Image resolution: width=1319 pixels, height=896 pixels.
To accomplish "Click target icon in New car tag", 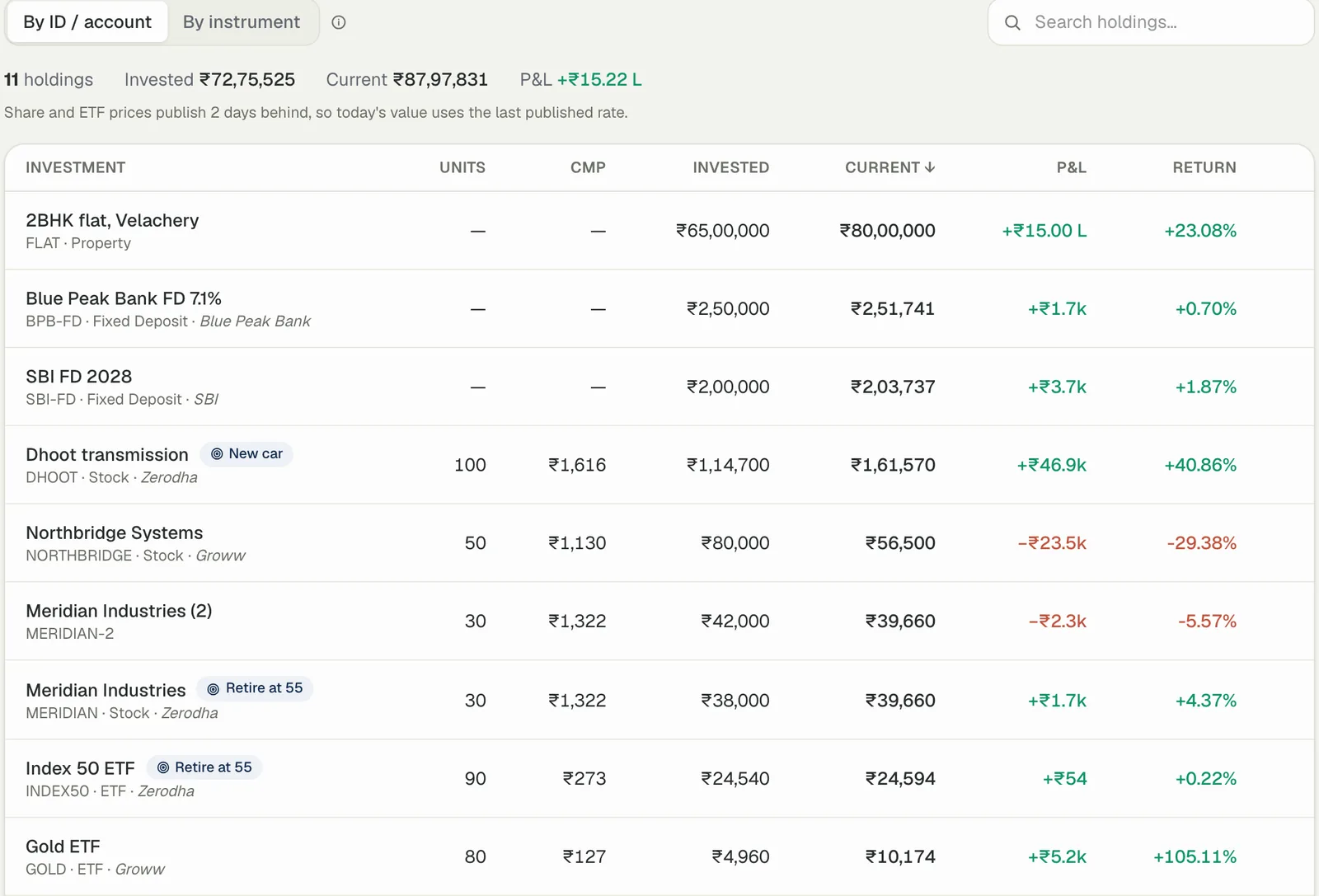I will click(217, 454).
